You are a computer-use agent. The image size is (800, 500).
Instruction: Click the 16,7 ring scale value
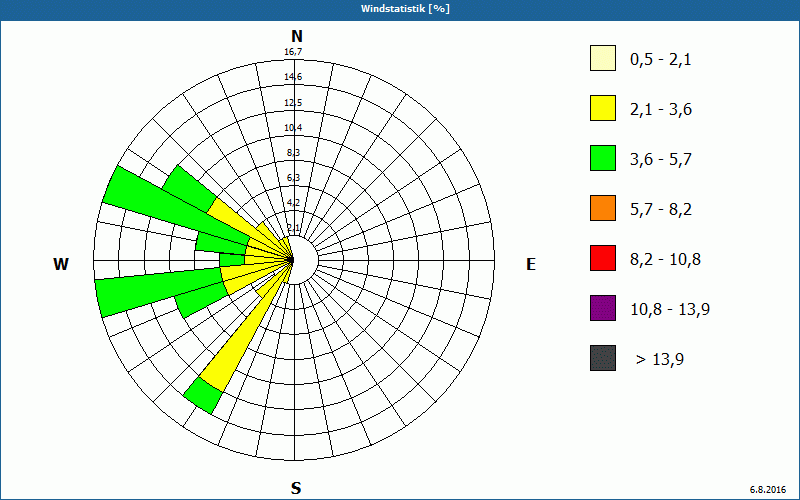(294, 52)
